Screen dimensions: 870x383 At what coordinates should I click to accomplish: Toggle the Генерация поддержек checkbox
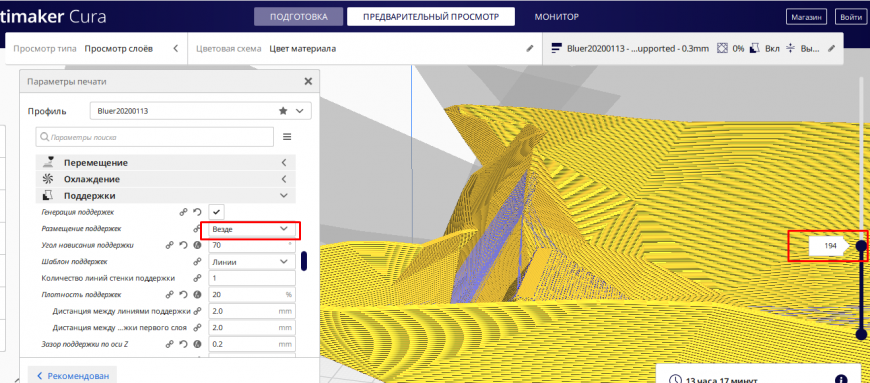pyautogui.click(x=216, y=212)
